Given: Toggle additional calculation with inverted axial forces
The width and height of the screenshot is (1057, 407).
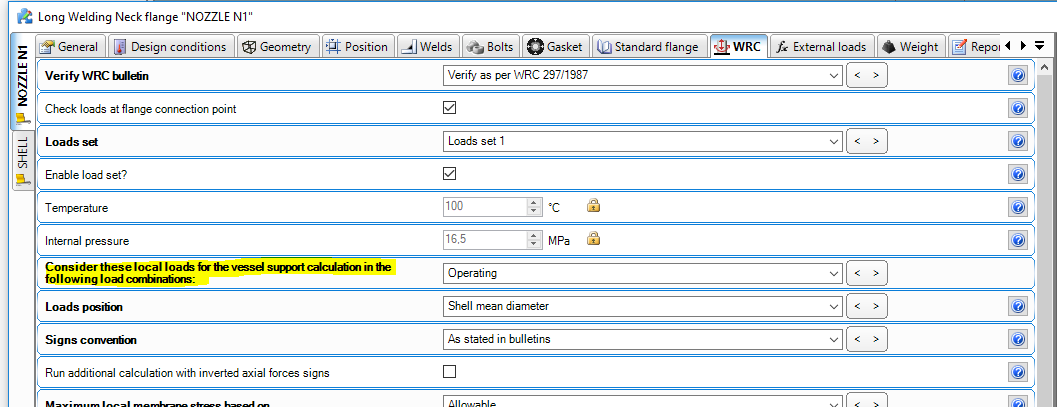Looking at the screenshot, I should coord(450,371).
